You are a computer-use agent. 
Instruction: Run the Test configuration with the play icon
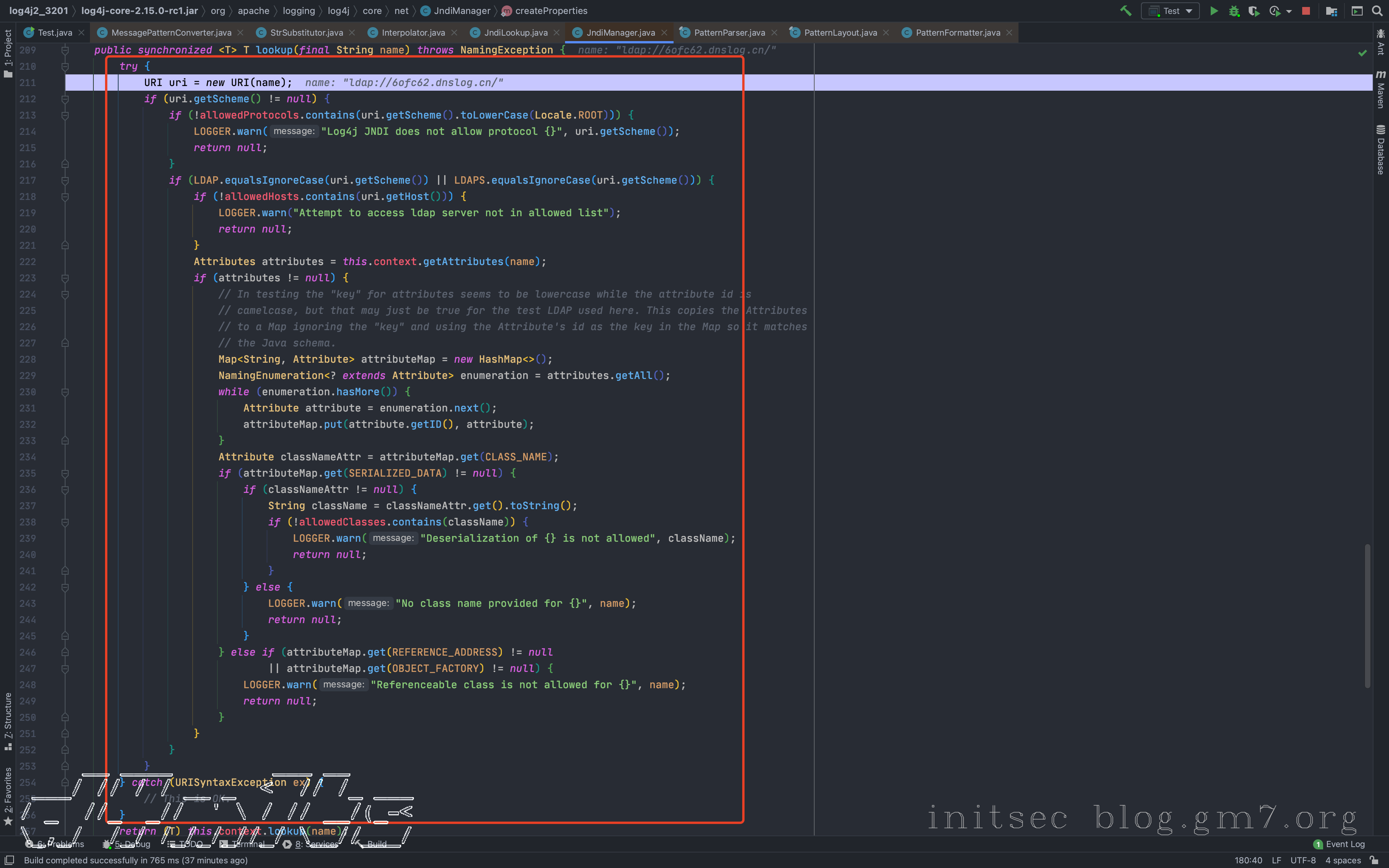pyautogui.click(x=1214, y=11)
